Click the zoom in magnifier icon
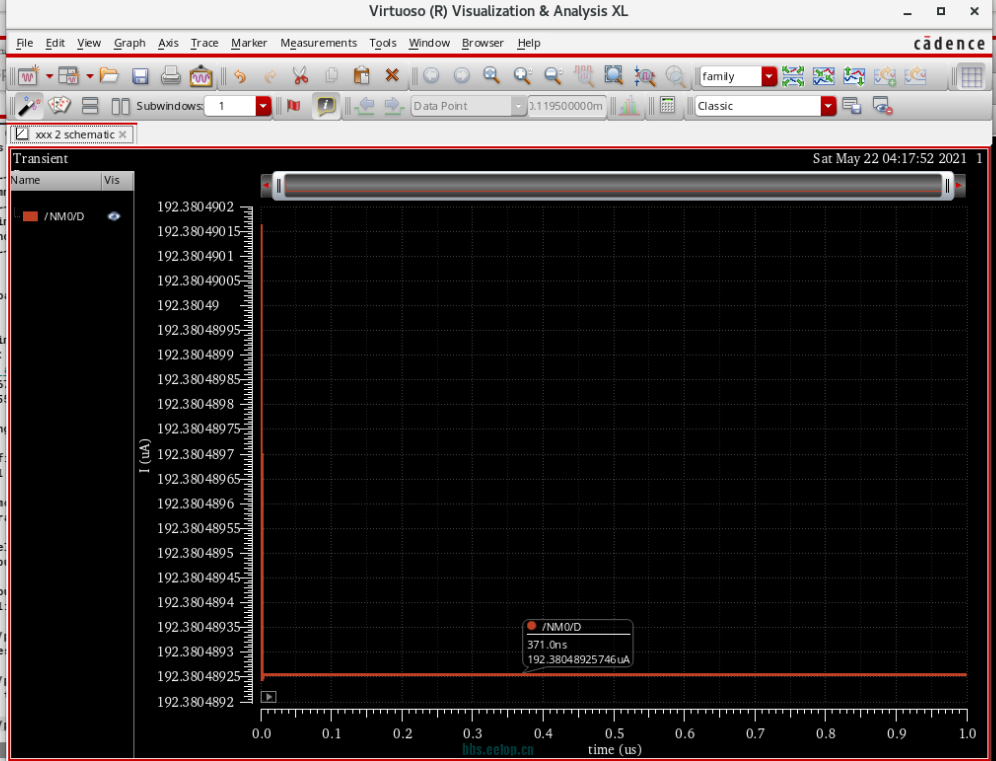This screenshot has height=761, width=996. click(523, 76)
